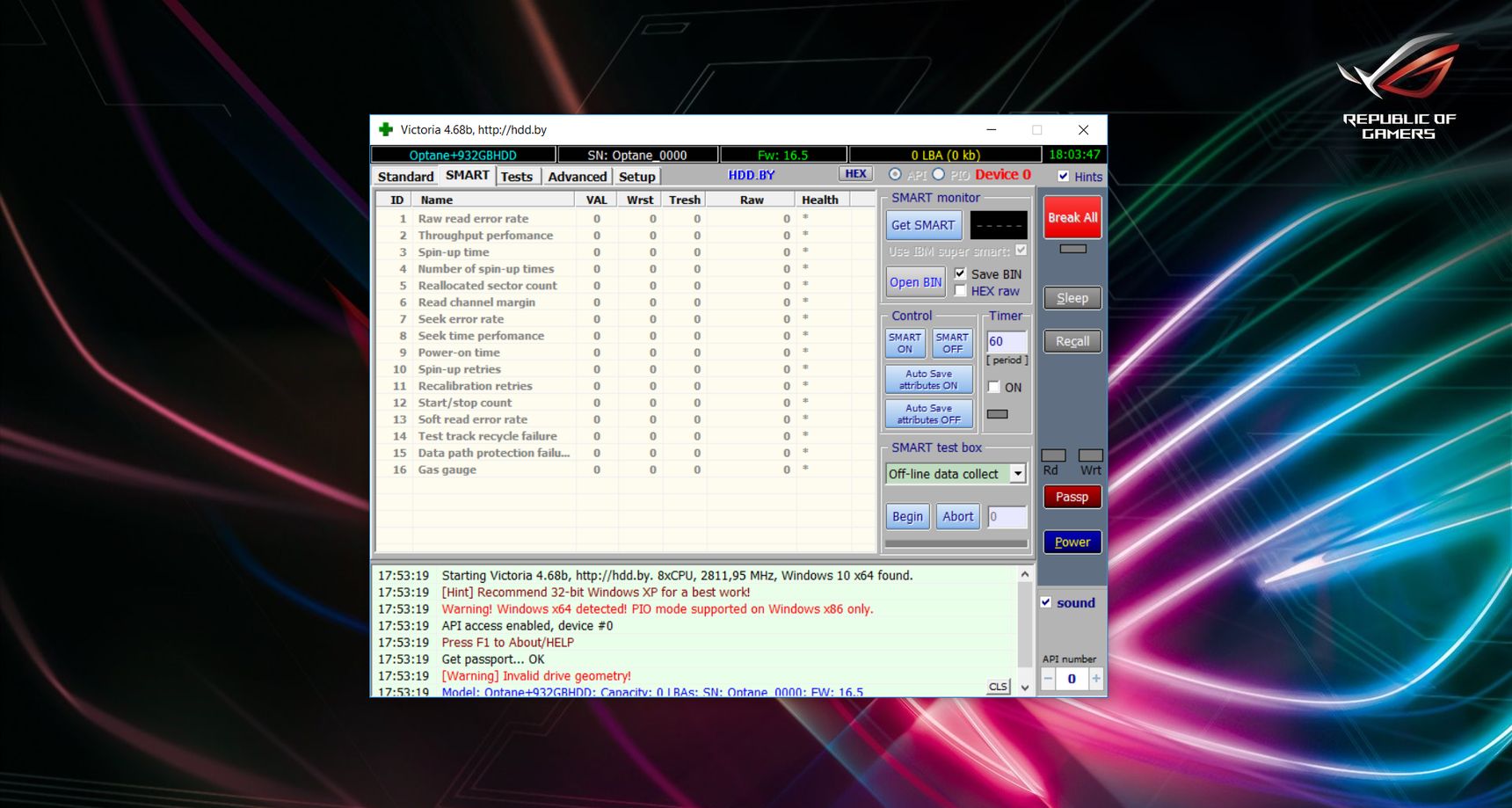Image resolution: width=1512 pixels, height=808 pixels.
Task: Click the Recall button
Action: 1072,341
